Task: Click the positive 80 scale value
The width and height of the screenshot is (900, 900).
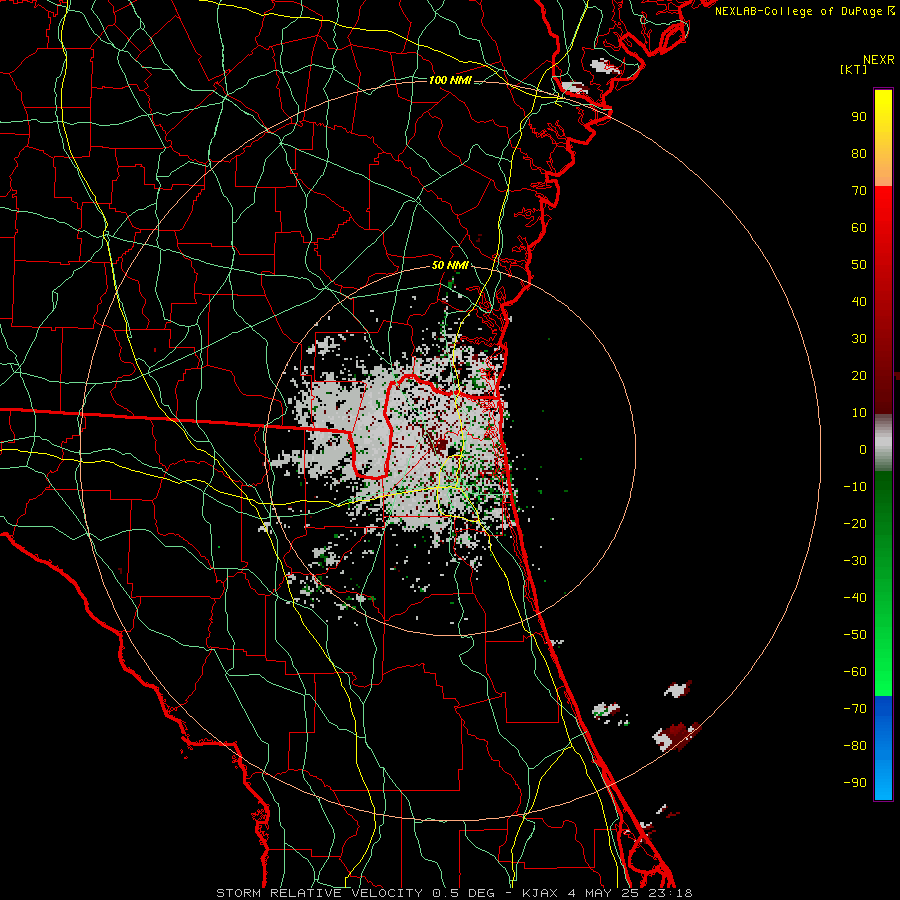Action: (x=859, y=154)
